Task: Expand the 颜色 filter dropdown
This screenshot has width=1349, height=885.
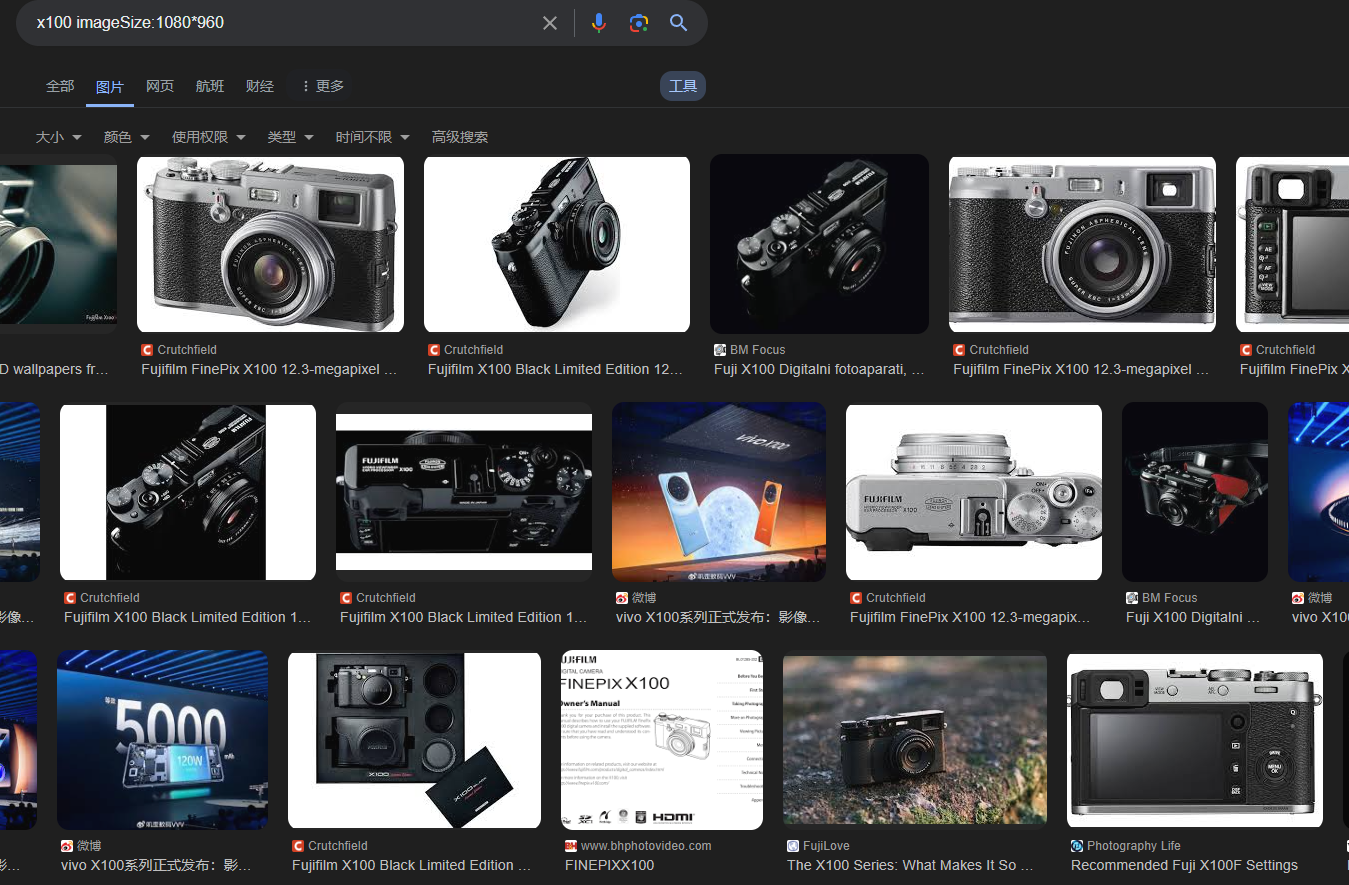Action: click(x=127, y=137)
